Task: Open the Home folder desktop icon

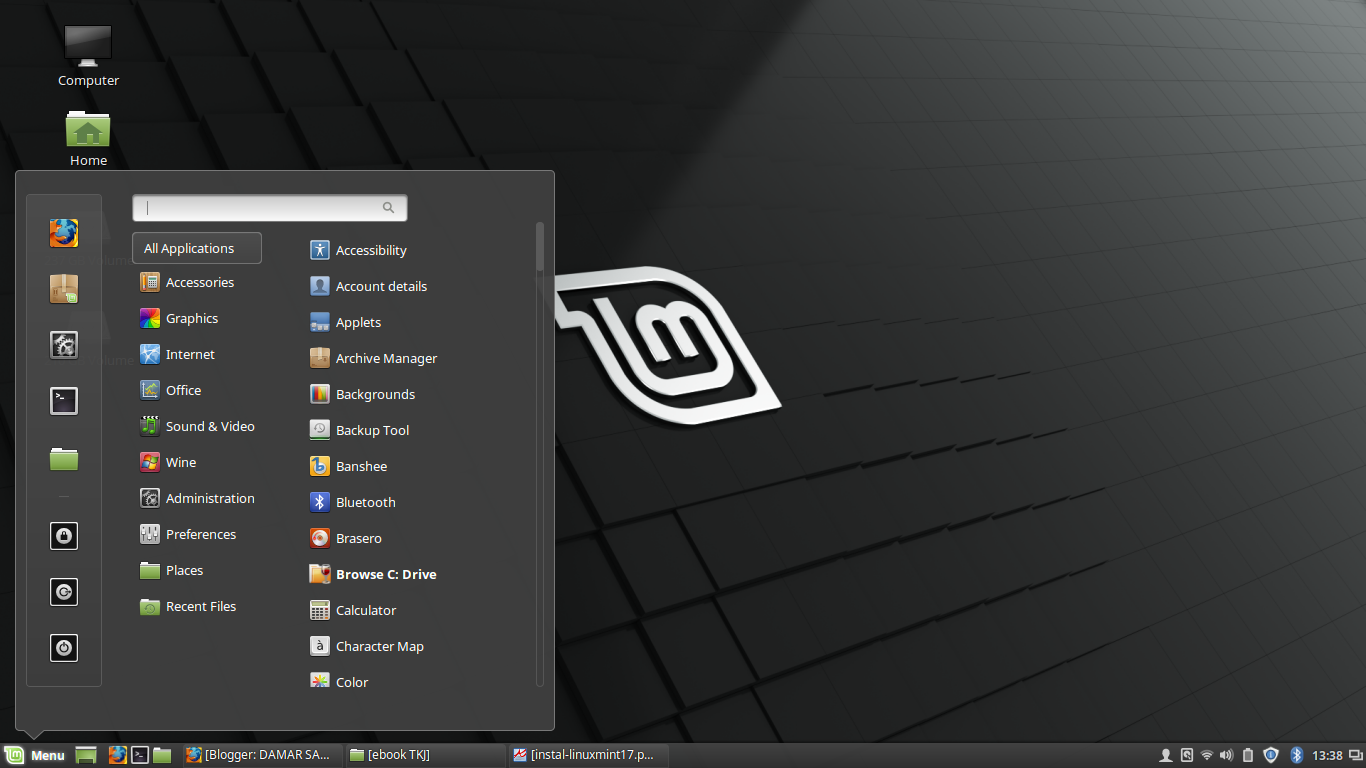Action: [x=88, y=138]
